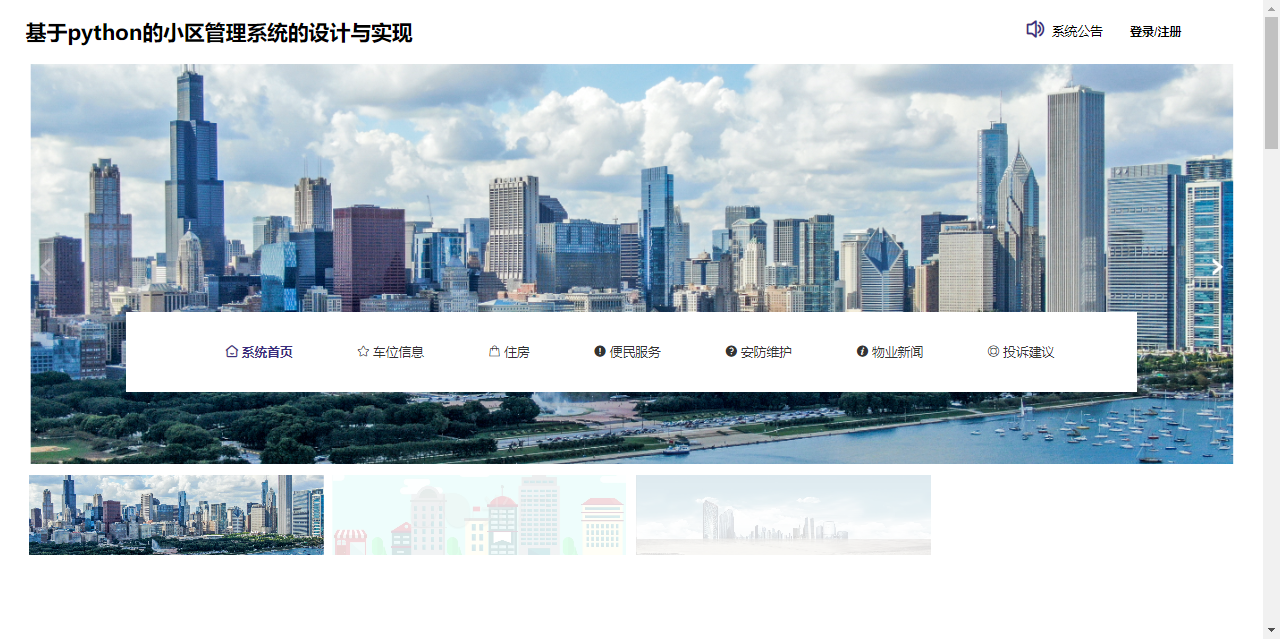Select the cartoon buildings thumbnail
Image resolution: width=1280 pixels, height=639 pixels.
click(480, 515)
